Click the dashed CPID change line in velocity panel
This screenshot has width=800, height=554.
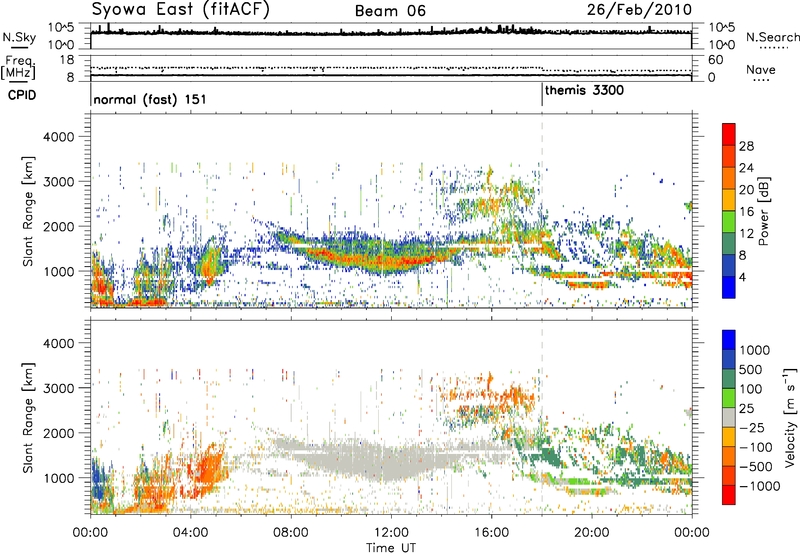pos(542,417)
